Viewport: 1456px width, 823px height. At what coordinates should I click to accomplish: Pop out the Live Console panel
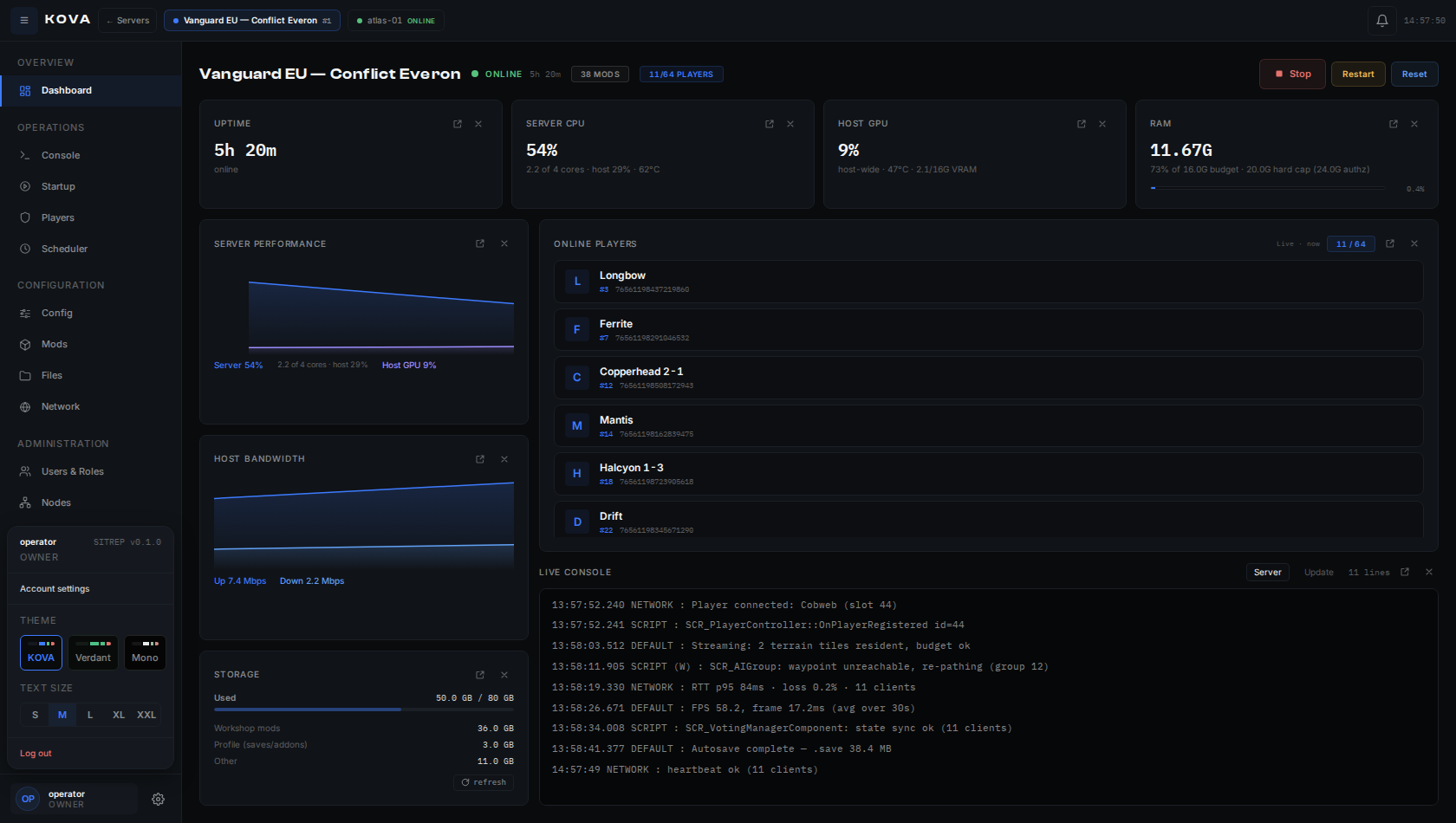(1405, 572)
